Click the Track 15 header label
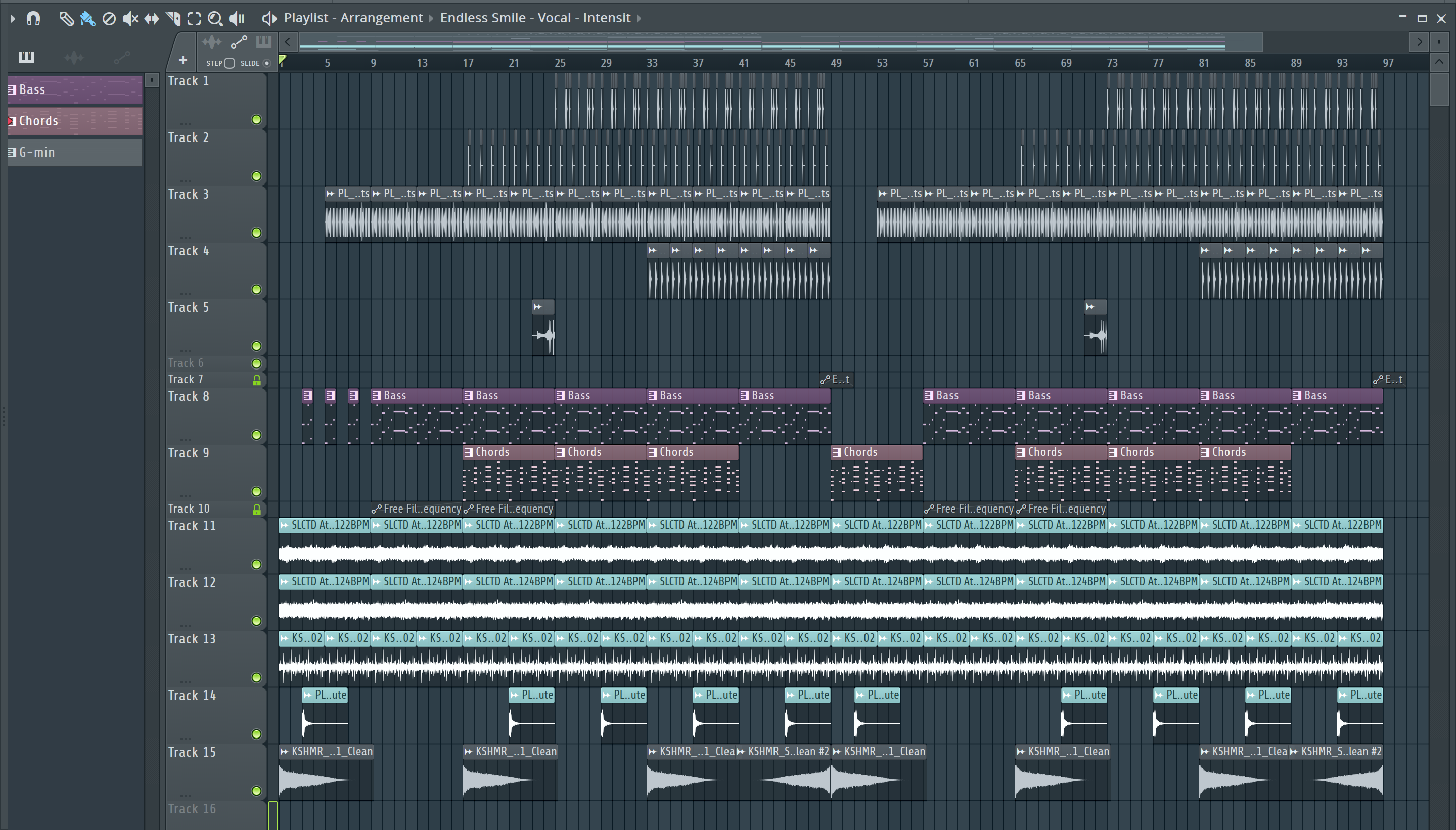 click(x=192, y=753)
